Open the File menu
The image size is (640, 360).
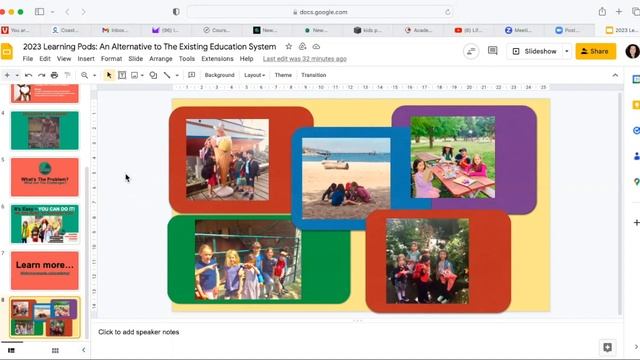point(28,59)
